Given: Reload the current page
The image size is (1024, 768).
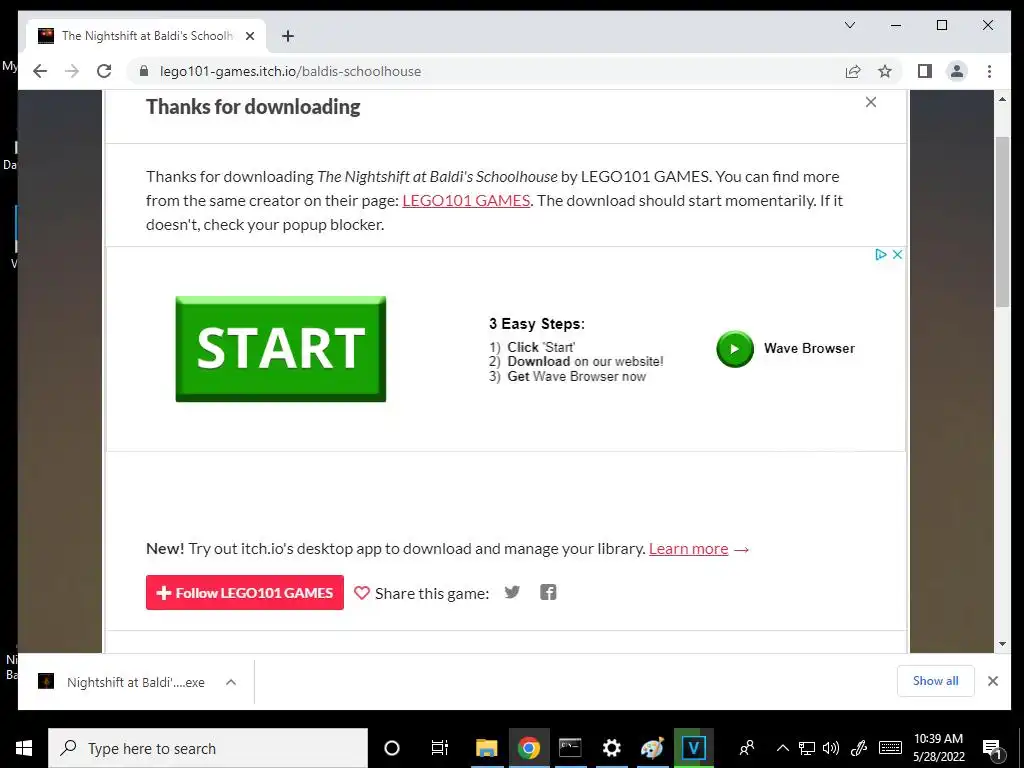Looking at the screenshot, I should (104, 71).
